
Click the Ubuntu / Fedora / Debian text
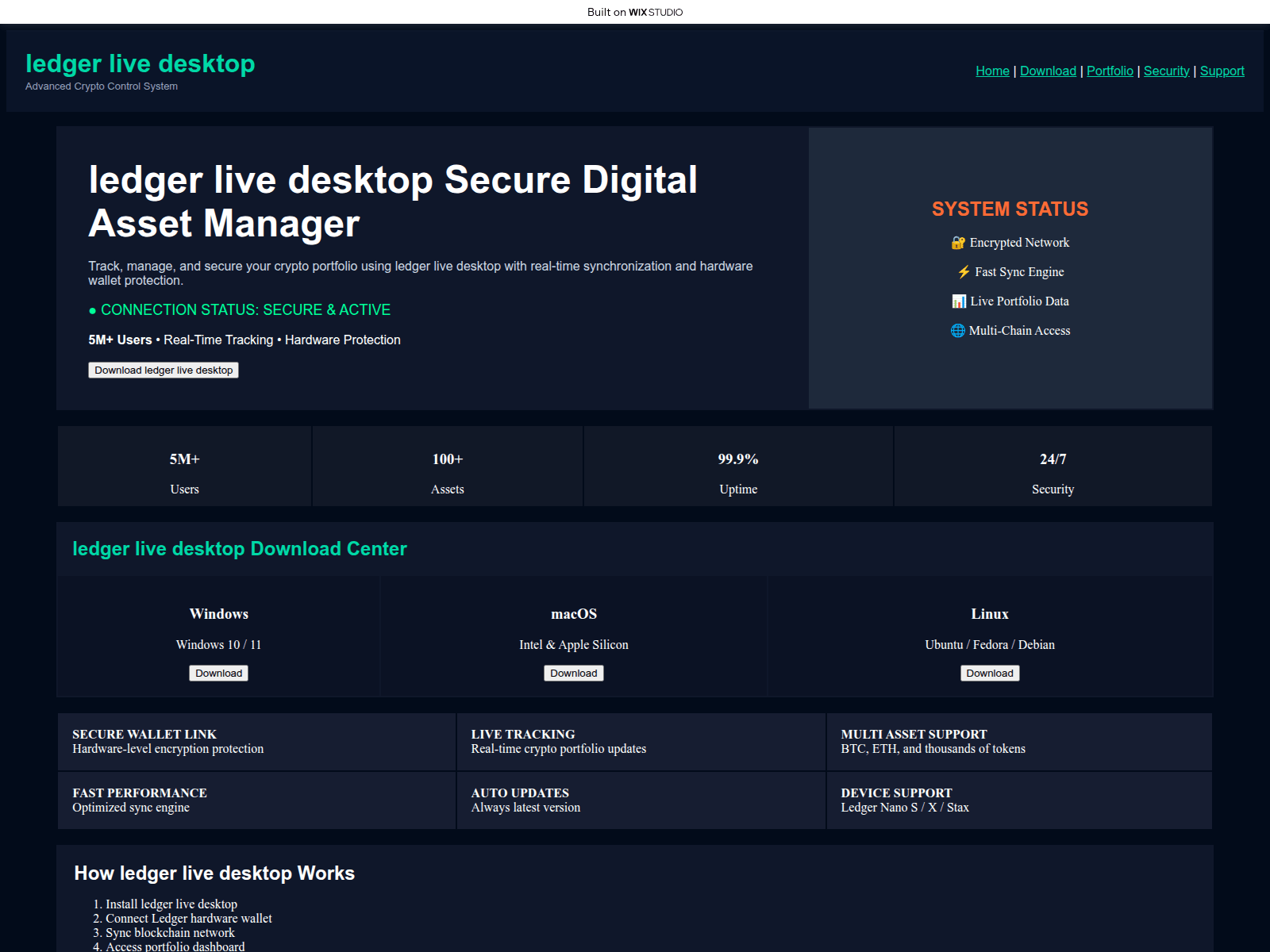pos(990,645)
